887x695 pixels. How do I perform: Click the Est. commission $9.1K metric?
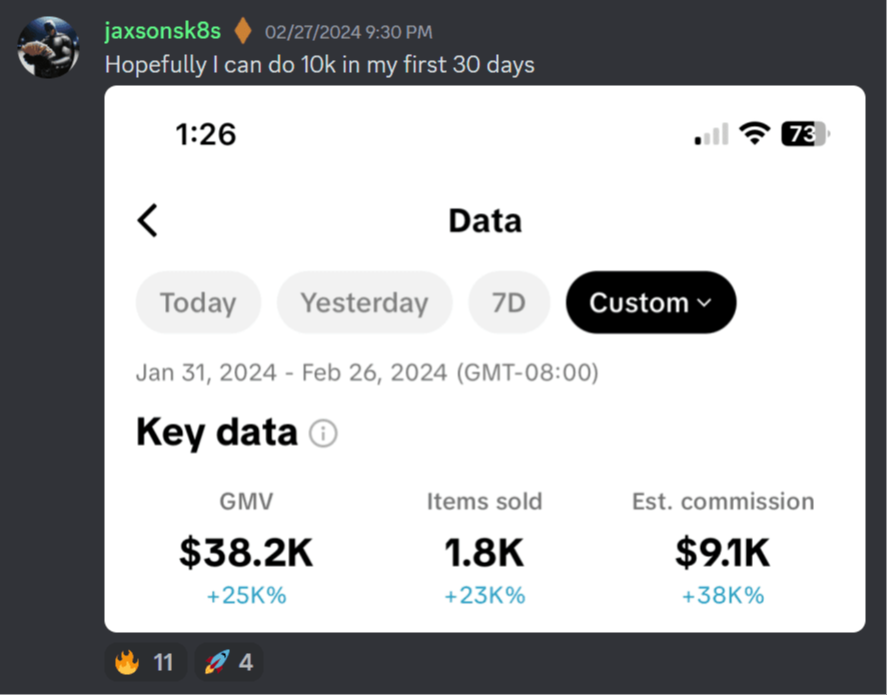pos(722,552)
